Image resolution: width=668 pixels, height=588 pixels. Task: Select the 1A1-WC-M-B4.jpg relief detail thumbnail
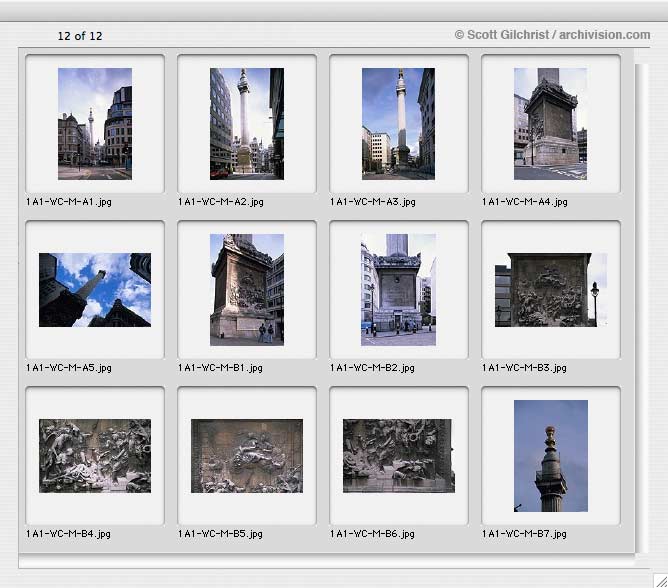coord(95,456)
